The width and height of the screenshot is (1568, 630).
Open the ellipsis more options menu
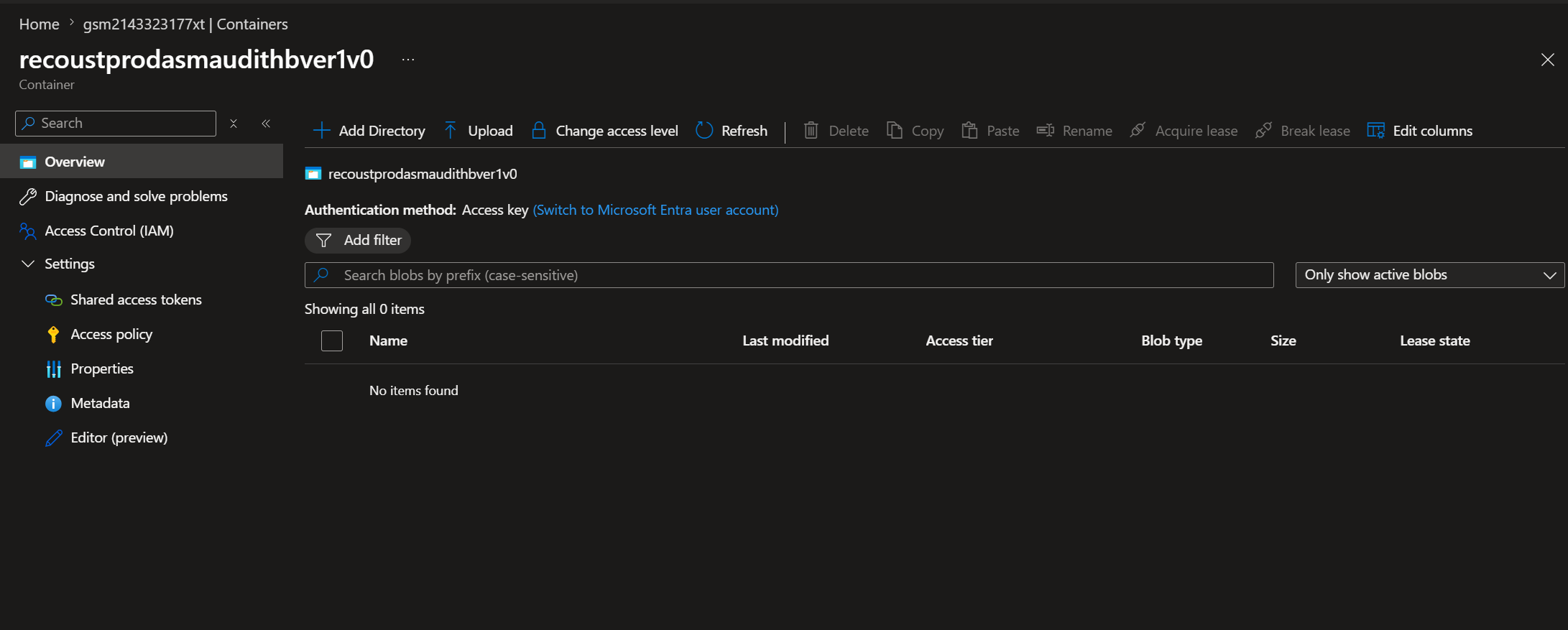coord(408,60)
